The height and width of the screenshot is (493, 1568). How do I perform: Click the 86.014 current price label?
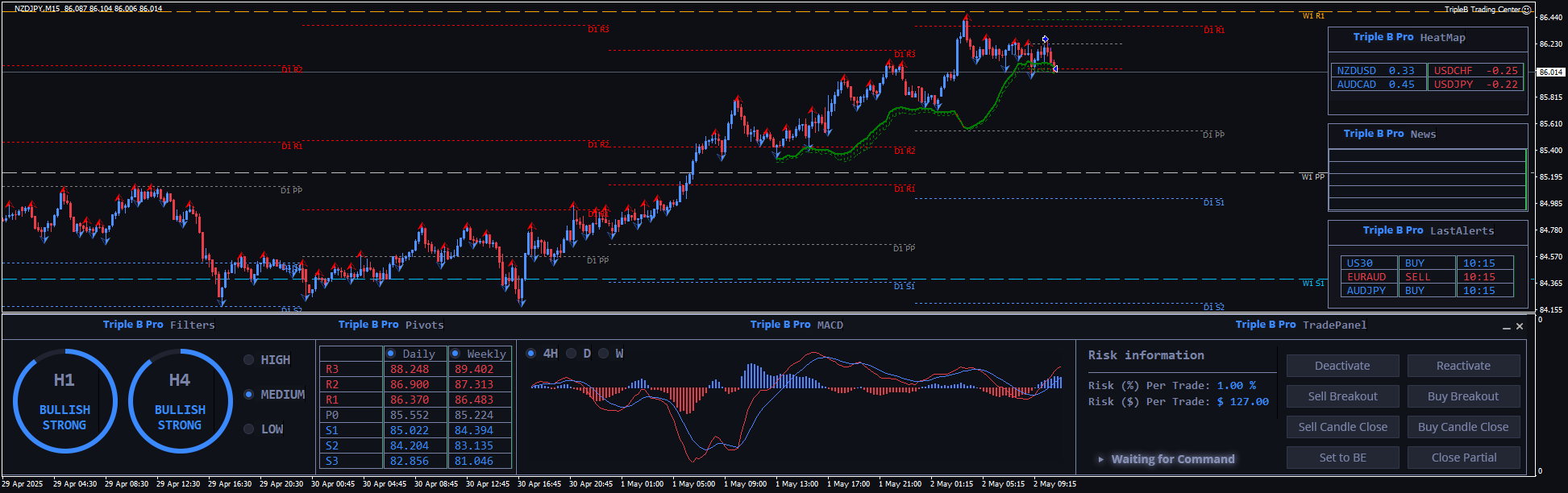pos(1551,72)
